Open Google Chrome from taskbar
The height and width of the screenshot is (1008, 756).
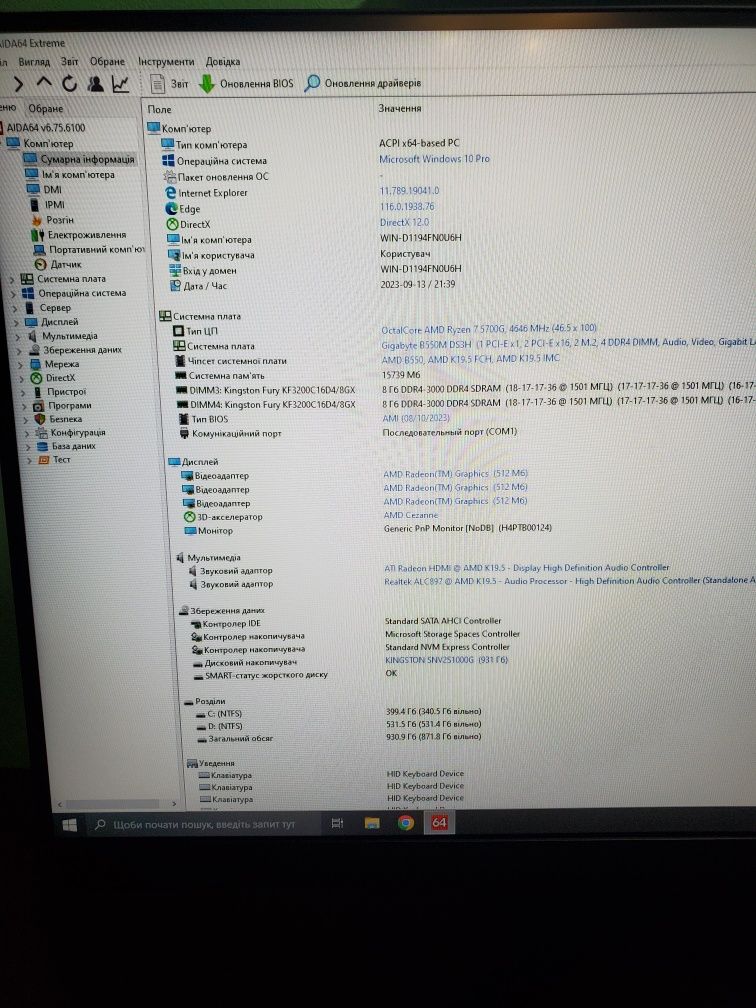click(x=406, y=823)
